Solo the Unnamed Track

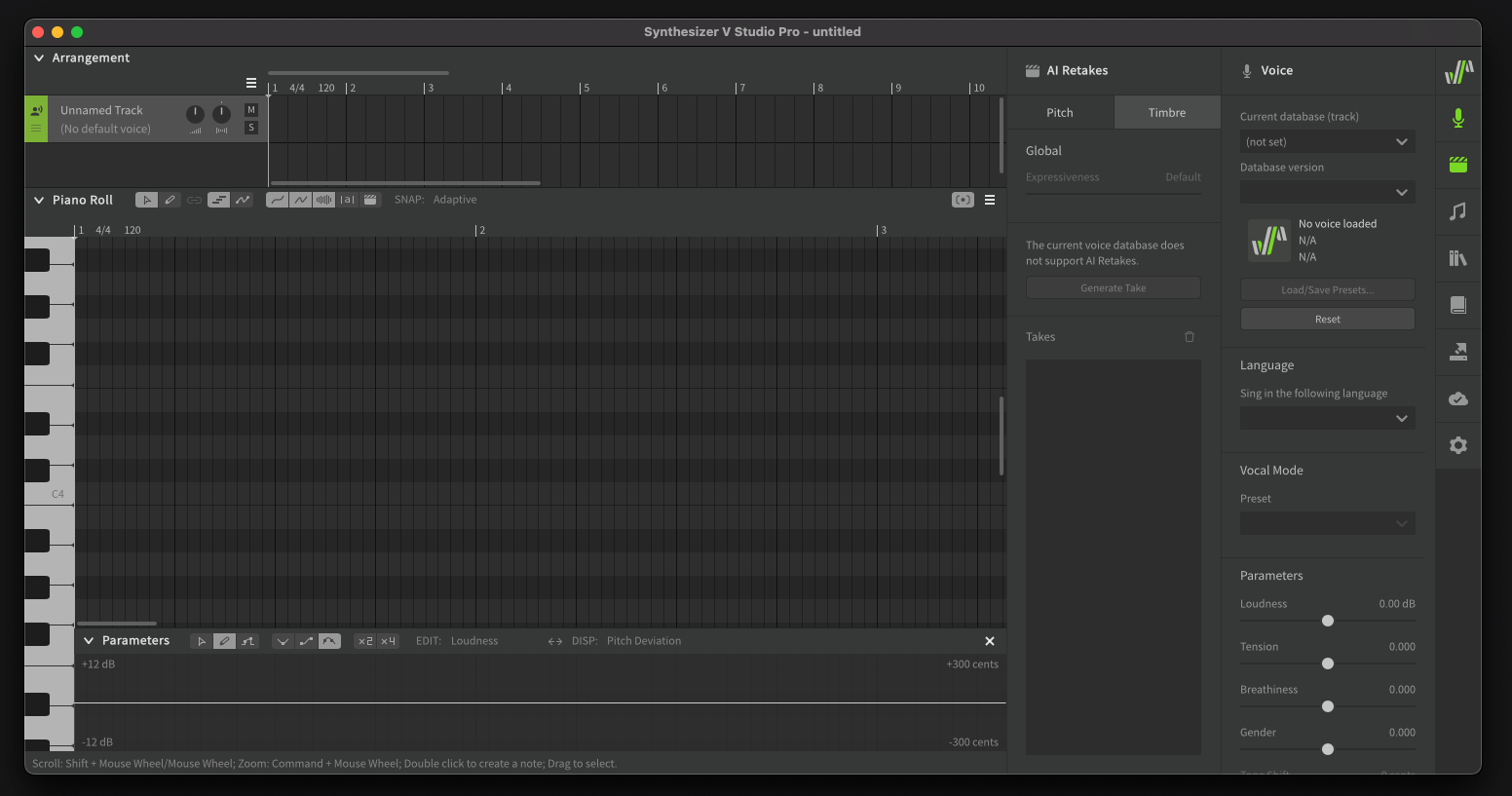251,128
